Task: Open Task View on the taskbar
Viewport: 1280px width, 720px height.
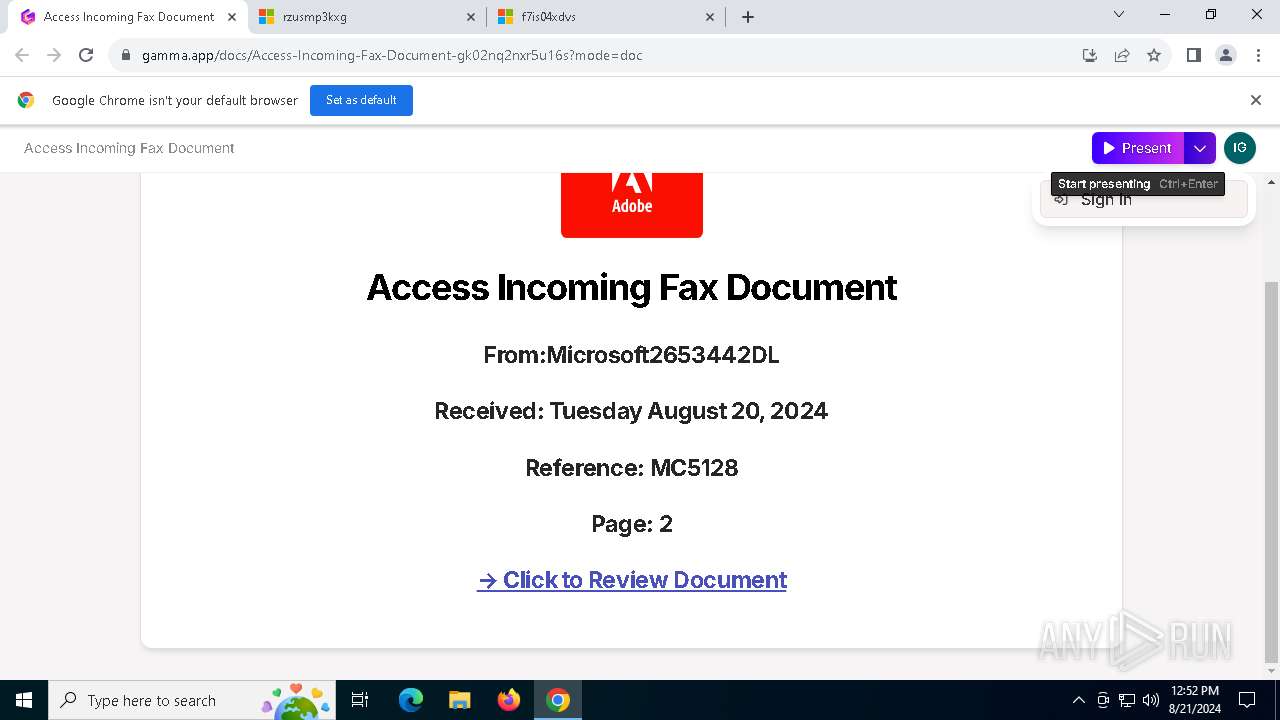Action: pyautogui.click(x=360, y=700)
